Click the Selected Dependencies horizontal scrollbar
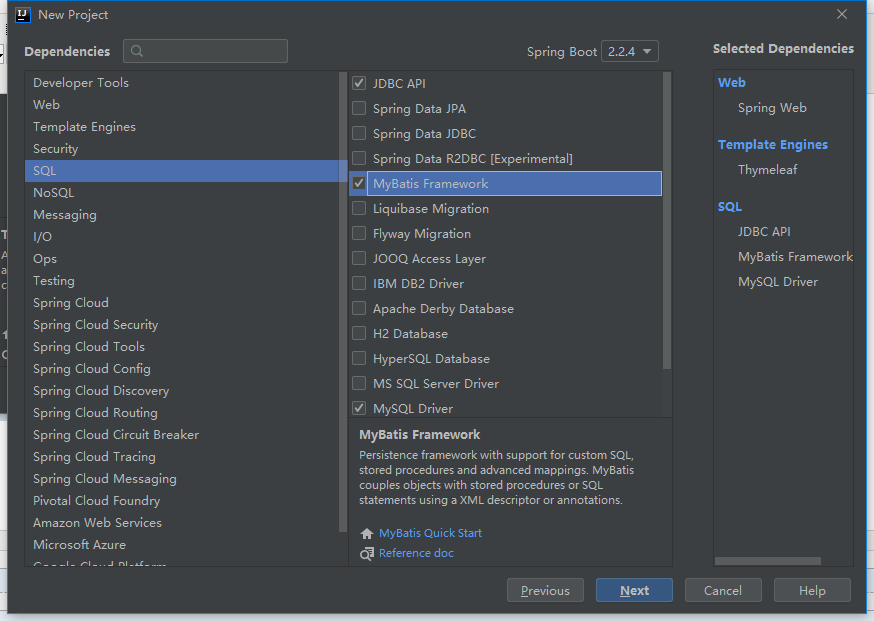This screenshot has height=621, width=874. [768, 561]
